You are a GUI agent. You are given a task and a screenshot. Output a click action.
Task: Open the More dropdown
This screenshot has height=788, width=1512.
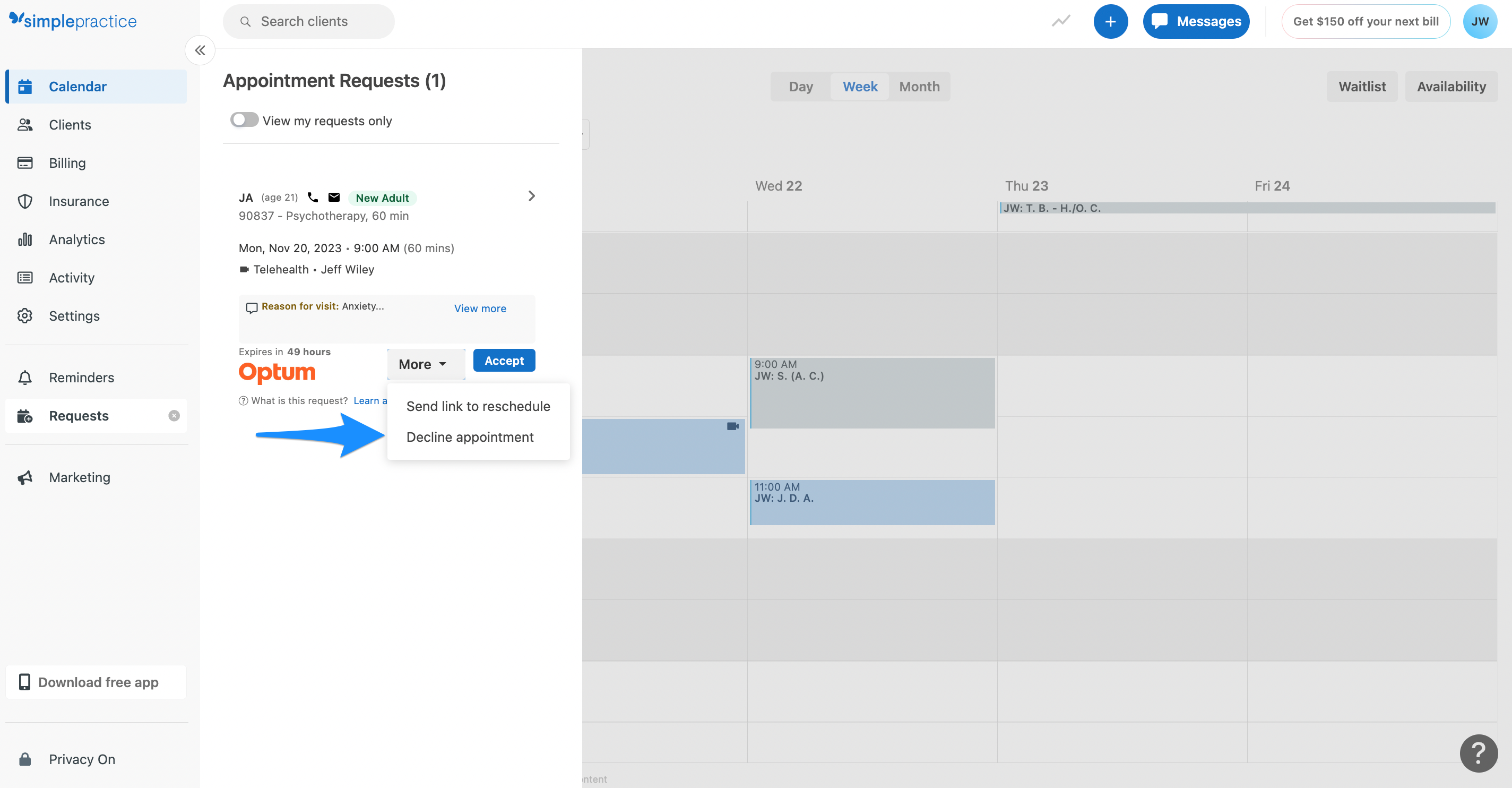(x=426, y=363)
